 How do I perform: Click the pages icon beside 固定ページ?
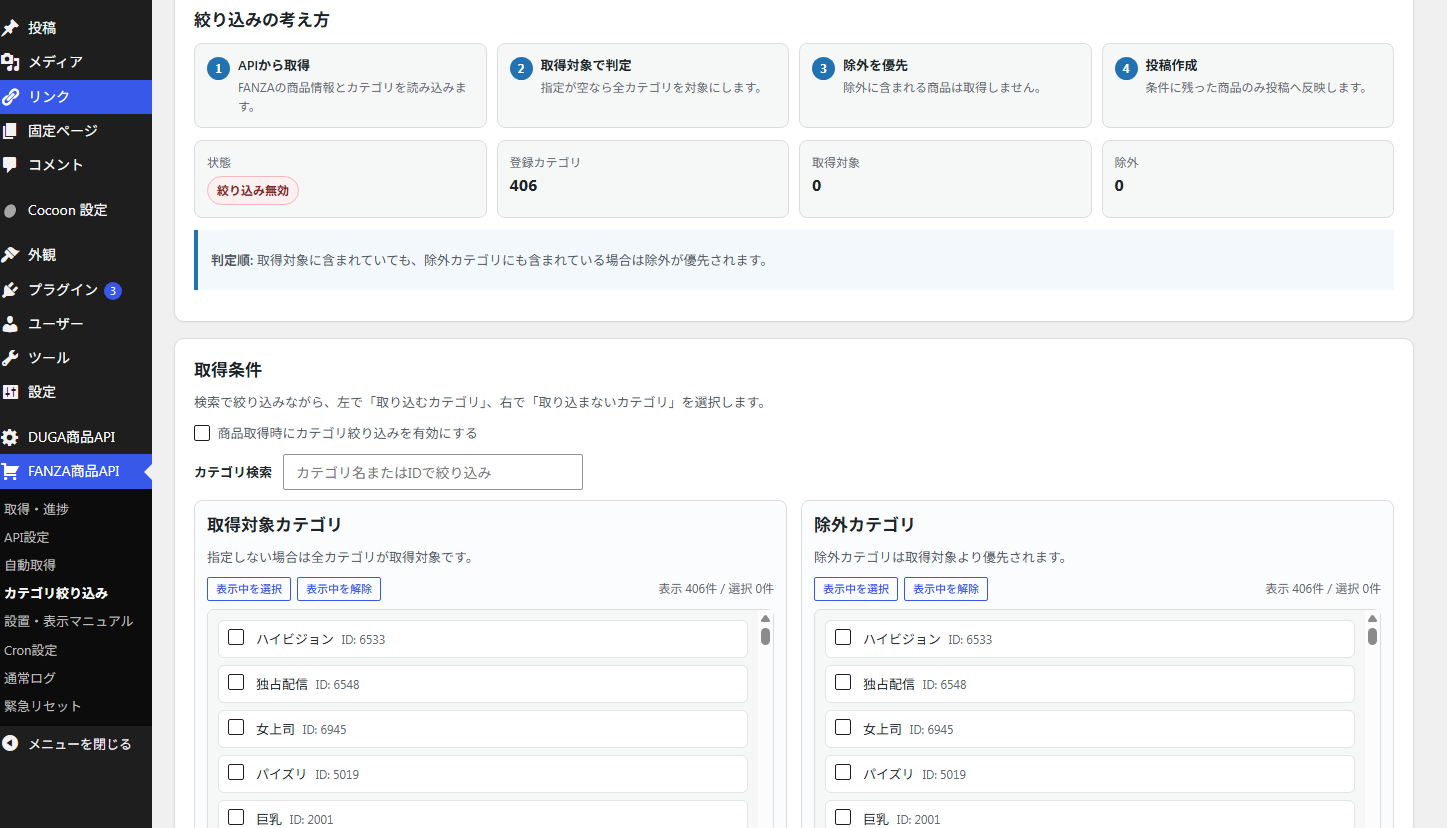point(10,131)
